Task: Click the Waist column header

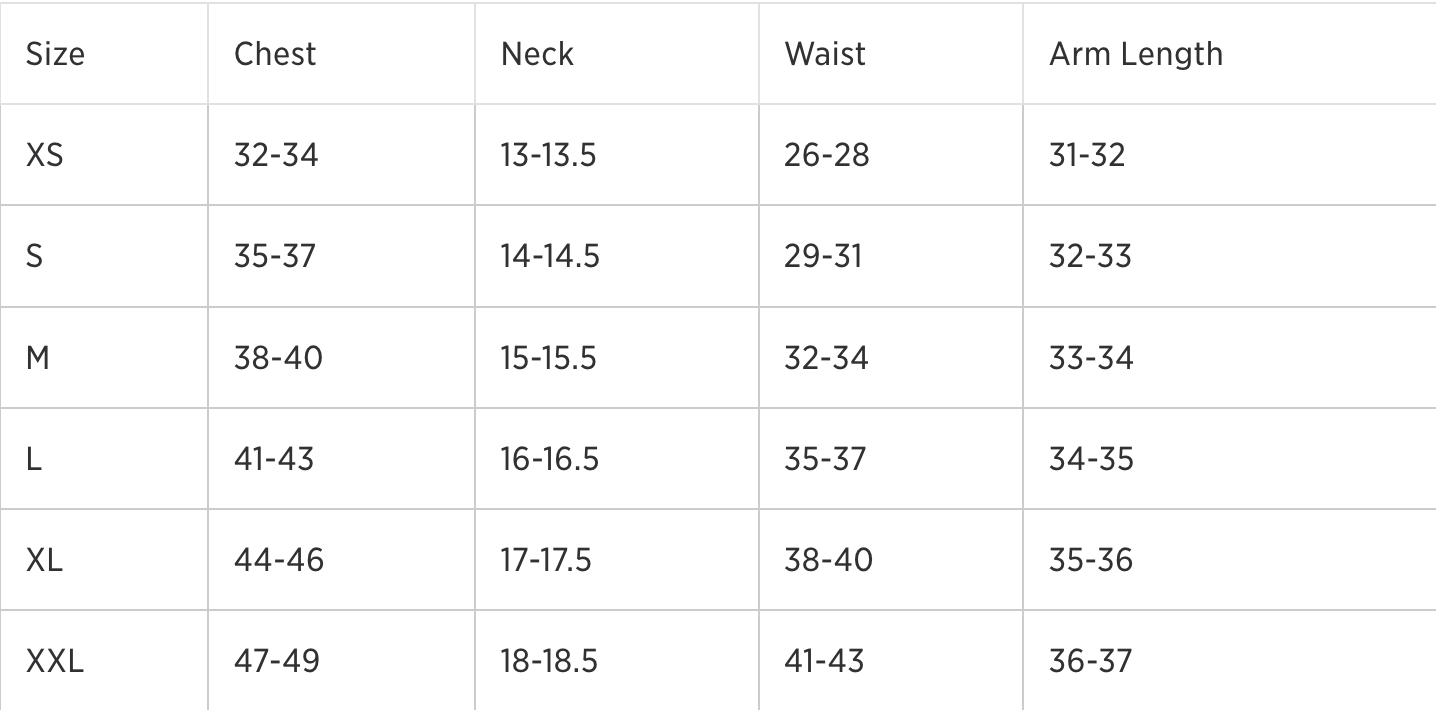Action: 825,54
